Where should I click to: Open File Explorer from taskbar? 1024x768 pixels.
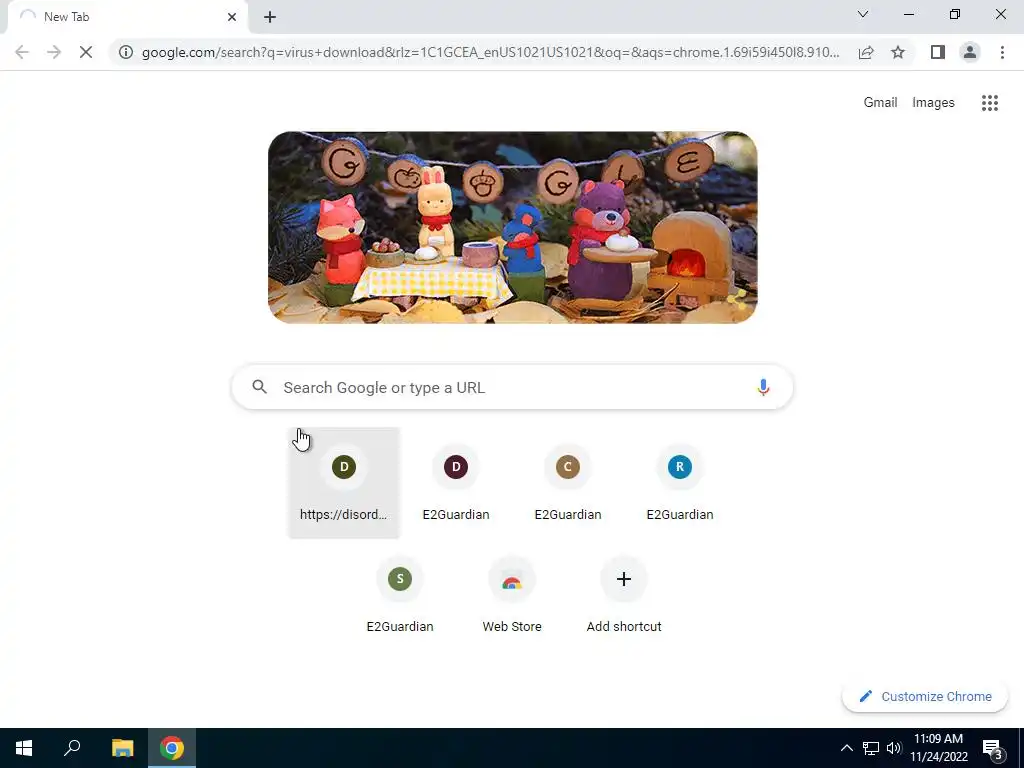click(x=122, y=748)
